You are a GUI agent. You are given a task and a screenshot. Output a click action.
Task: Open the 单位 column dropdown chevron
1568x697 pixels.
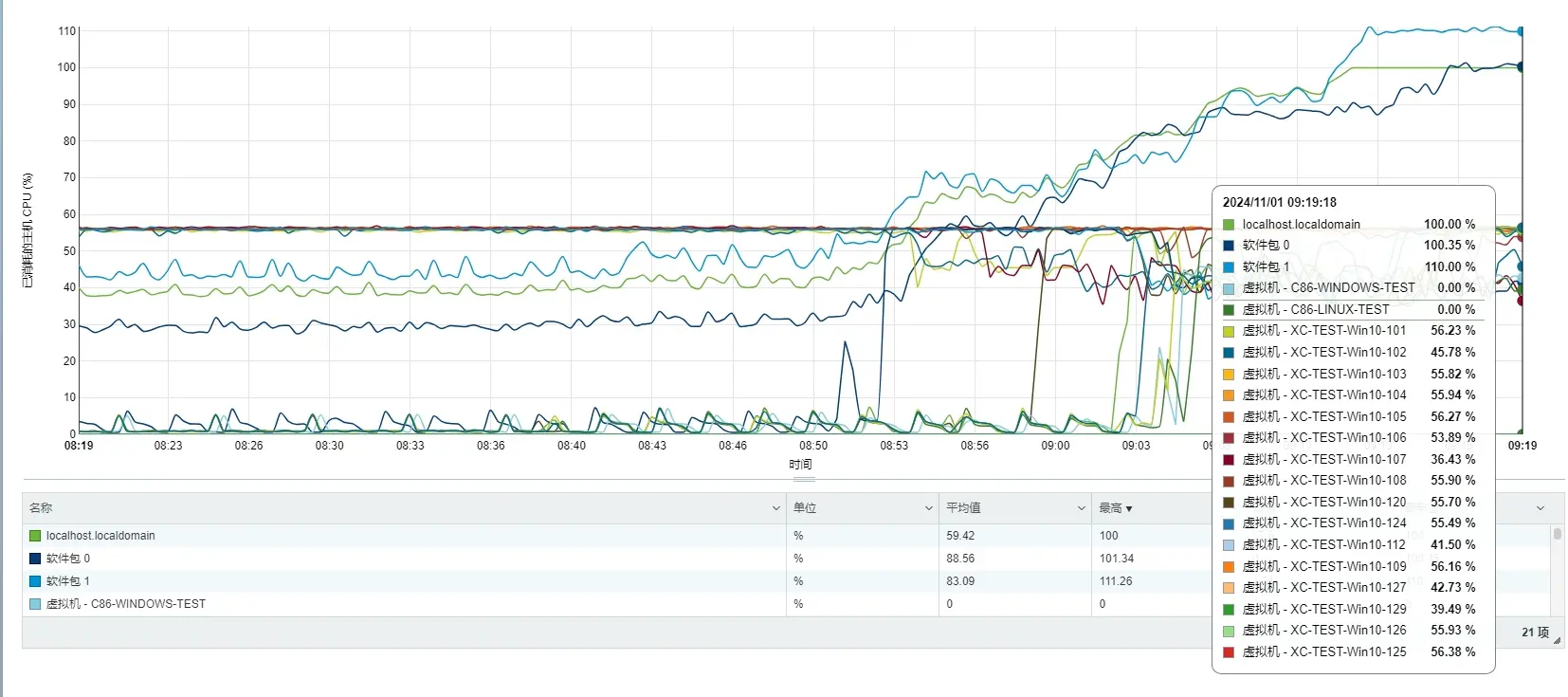point(928,508)
